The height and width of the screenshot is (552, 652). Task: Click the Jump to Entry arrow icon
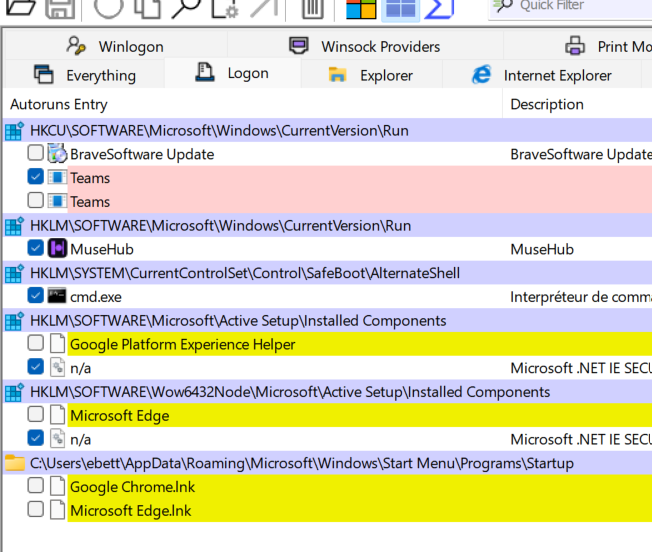click(264, 8)
